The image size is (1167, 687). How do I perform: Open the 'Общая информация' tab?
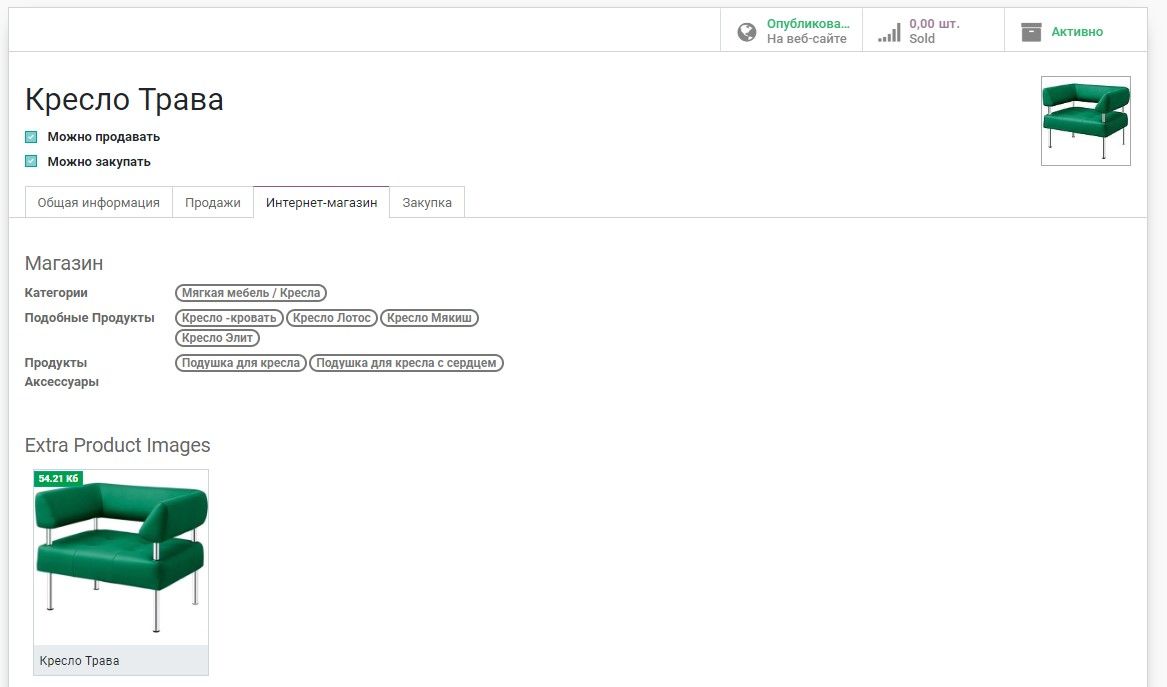pos(98,202)
